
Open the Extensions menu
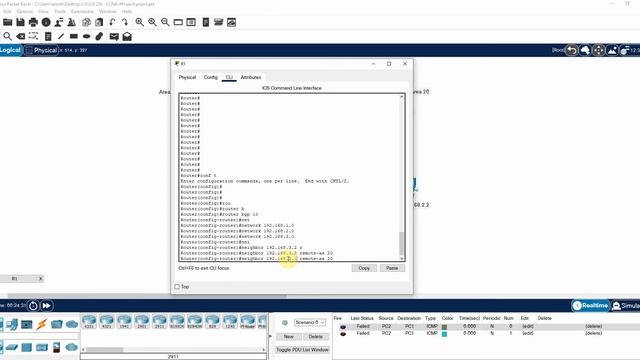(x=82, y=11)
